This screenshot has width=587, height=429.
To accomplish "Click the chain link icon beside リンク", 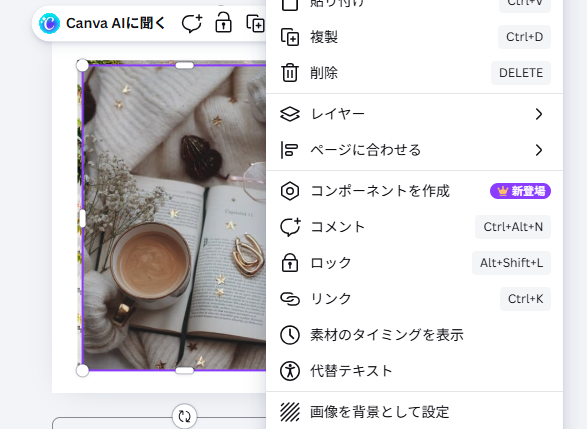I will point(290,299).
